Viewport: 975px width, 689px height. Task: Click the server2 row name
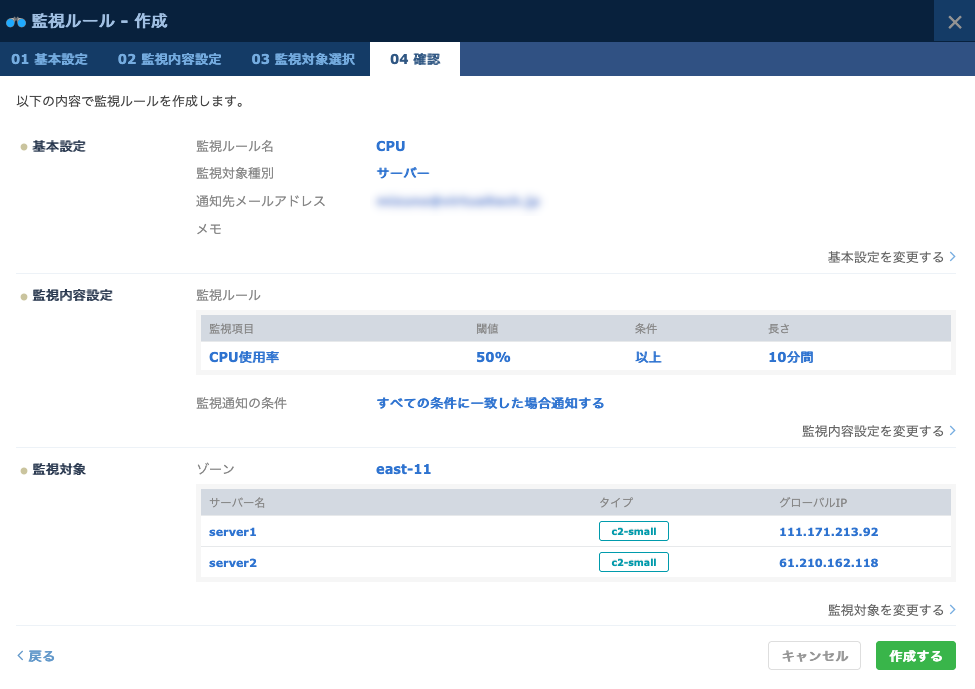click(233, 563)
